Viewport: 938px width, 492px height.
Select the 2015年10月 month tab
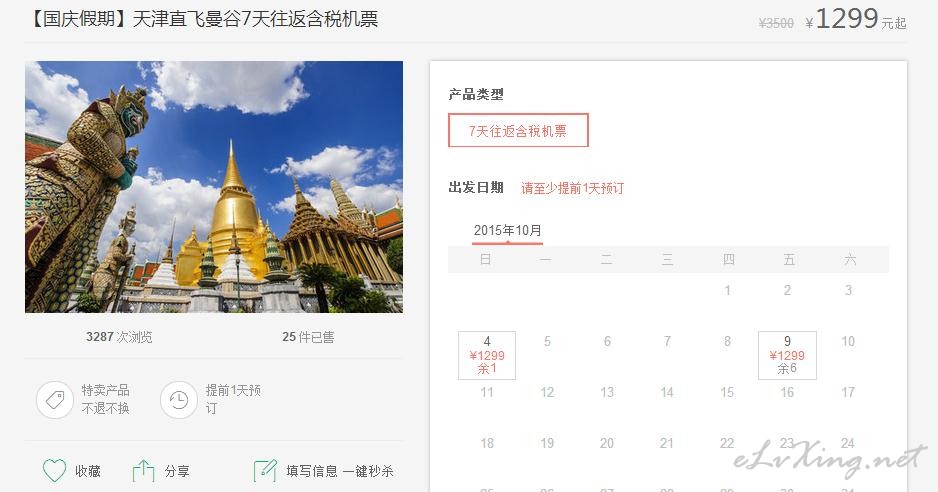click(x=507, y=230)
